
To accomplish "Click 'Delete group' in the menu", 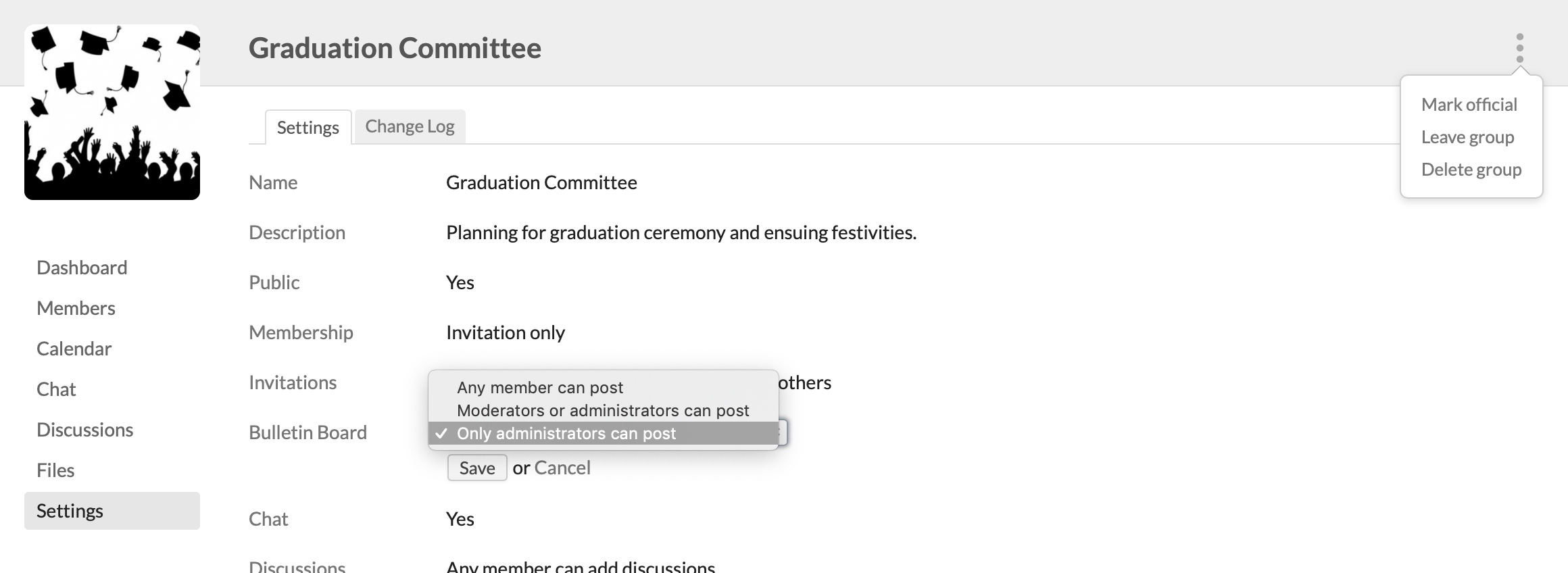I will coord(1471,170).
